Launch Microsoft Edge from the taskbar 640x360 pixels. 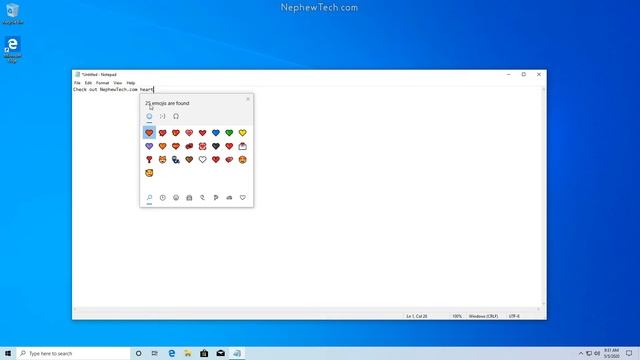[x=171, y=353]
